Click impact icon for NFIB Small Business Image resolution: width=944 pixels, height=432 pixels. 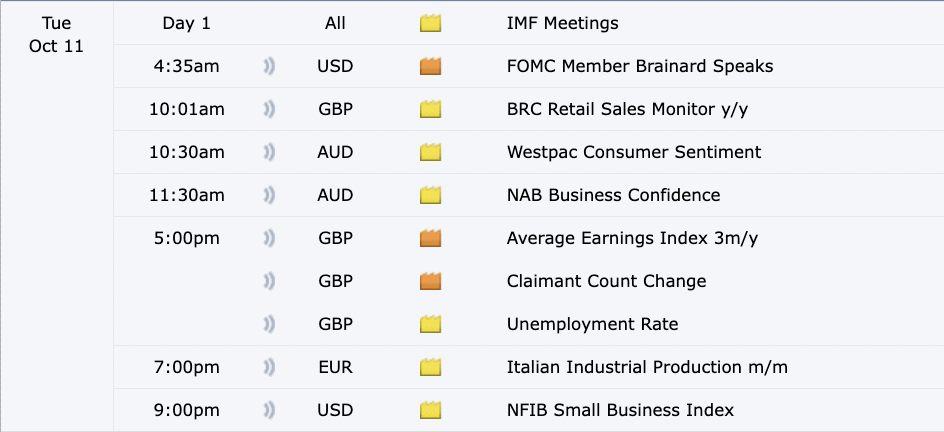(x=431, y=410)
